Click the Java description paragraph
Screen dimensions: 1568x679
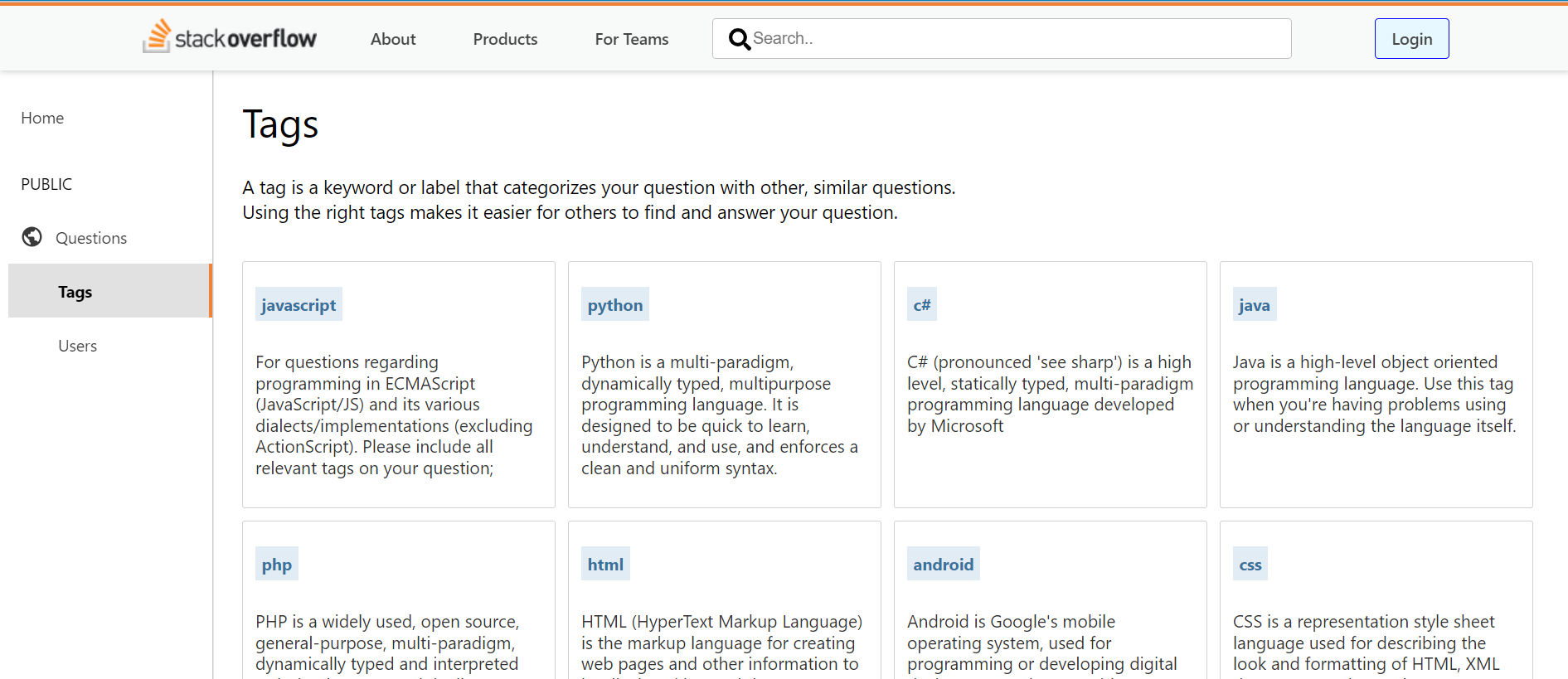coord(1375,394)
